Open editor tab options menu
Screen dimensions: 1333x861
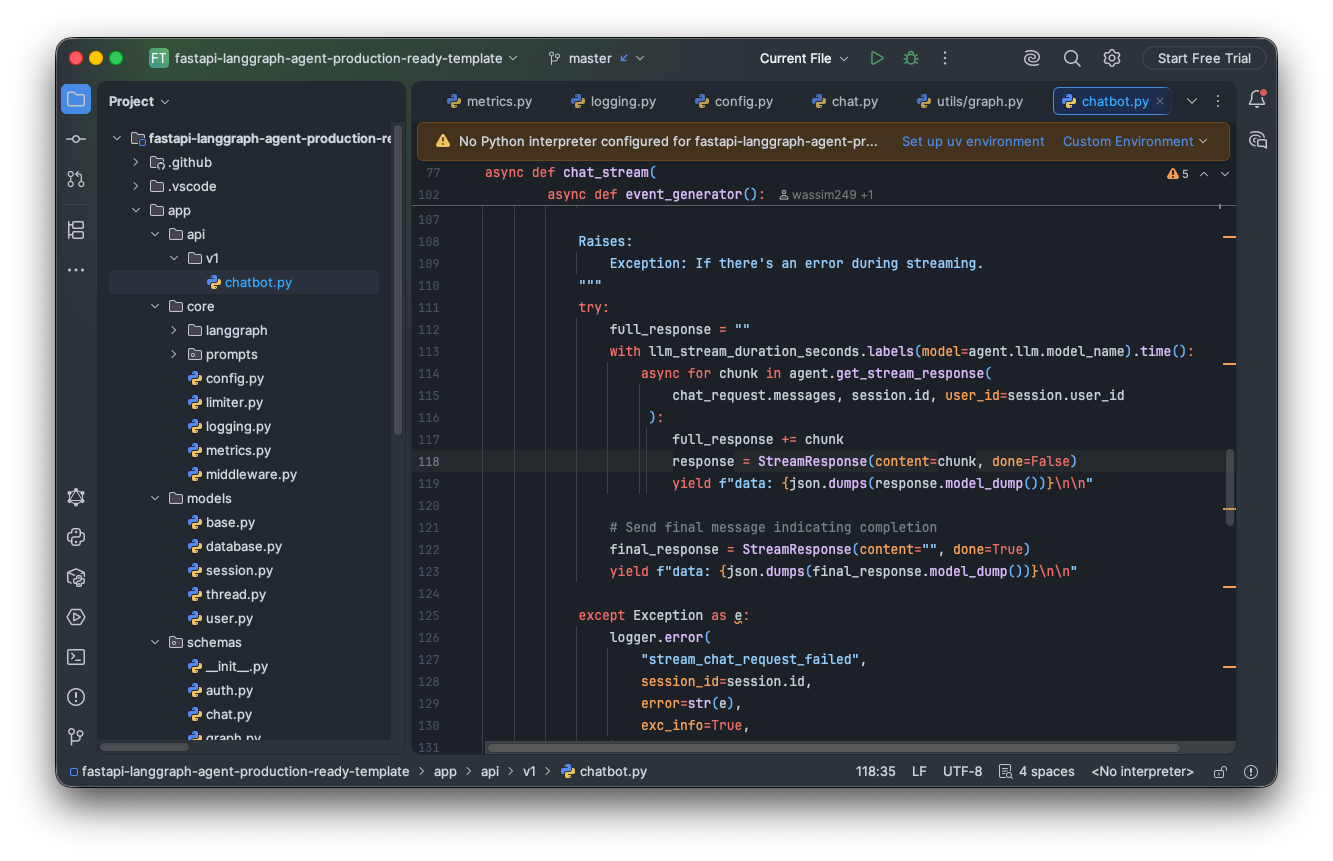1218,101
